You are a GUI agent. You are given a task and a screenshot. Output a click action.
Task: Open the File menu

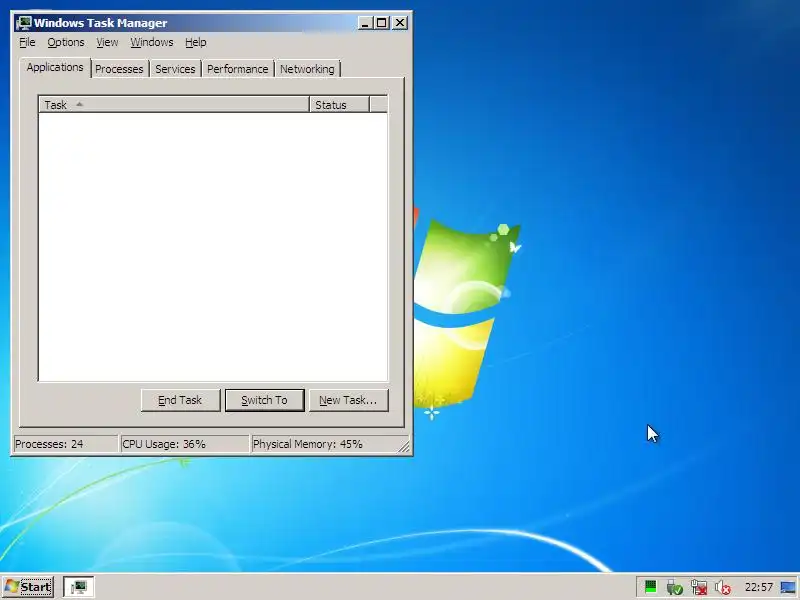tap(27, 42)
